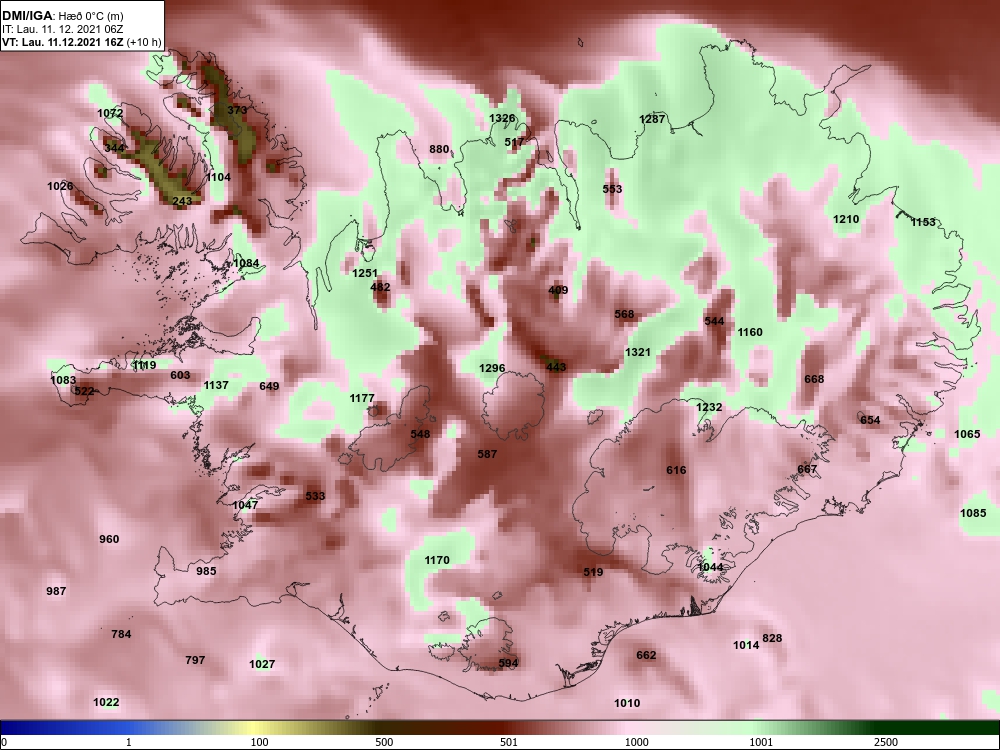Click the map value 1026

pyautogui.click(x=60, y=186)
